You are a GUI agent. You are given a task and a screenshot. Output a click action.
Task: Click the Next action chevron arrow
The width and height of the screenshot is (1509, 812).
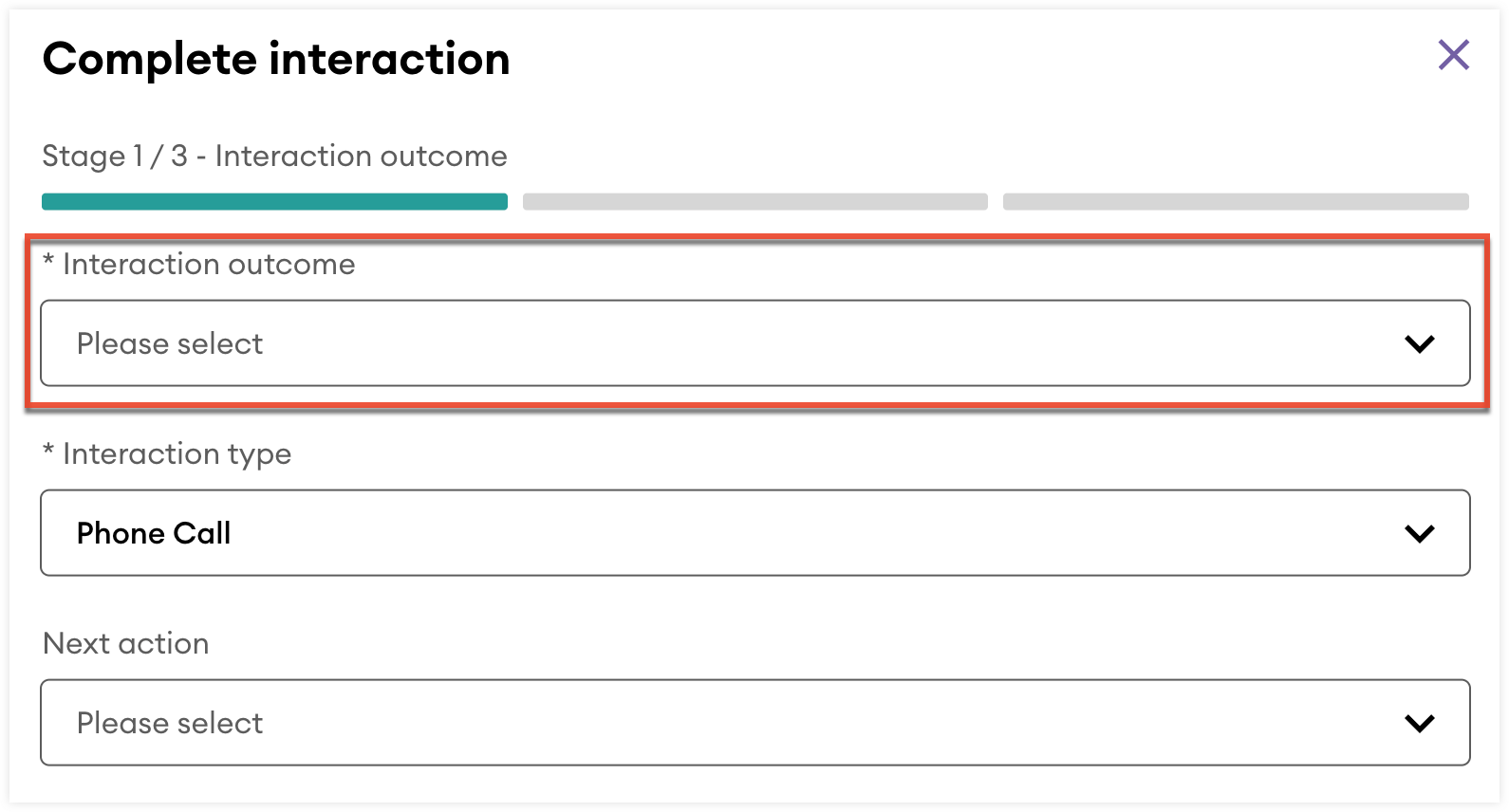click(1419, 723)
